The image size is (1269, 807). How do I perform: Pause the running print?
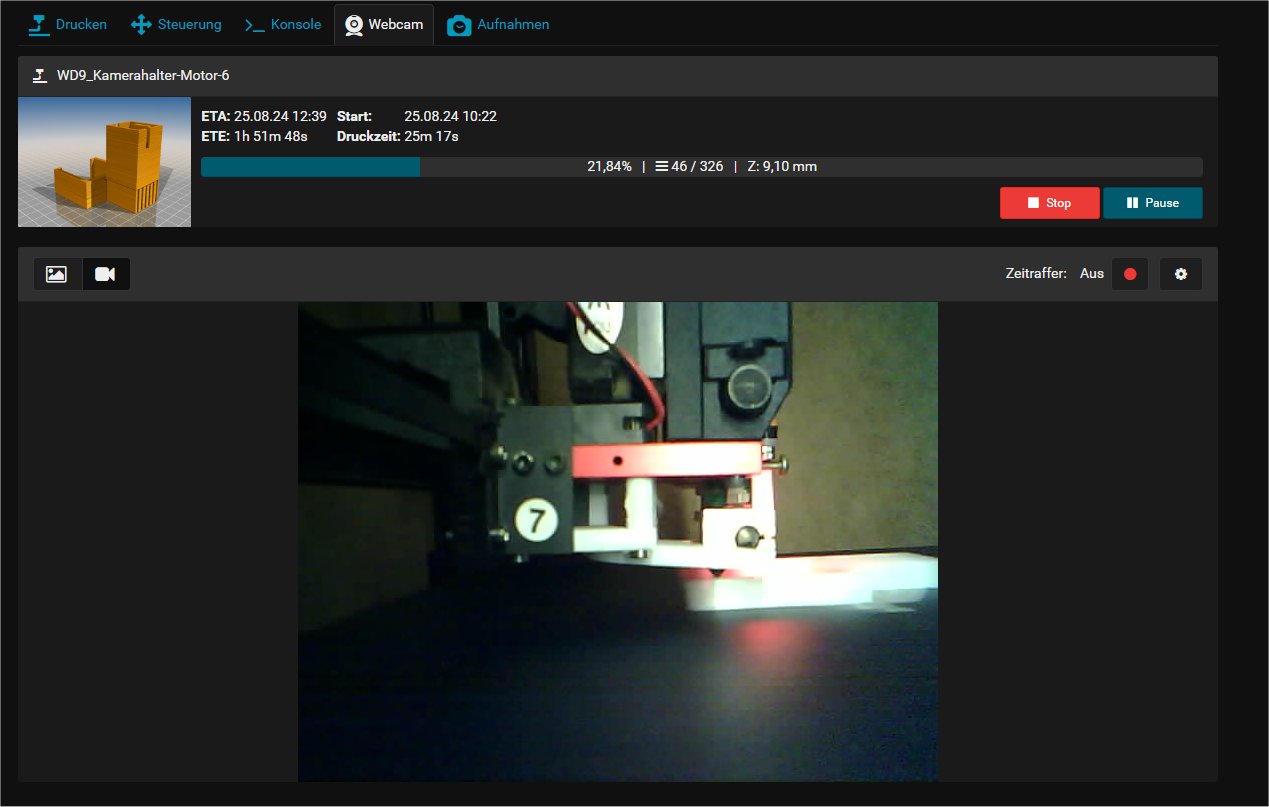pos(1152,203)
